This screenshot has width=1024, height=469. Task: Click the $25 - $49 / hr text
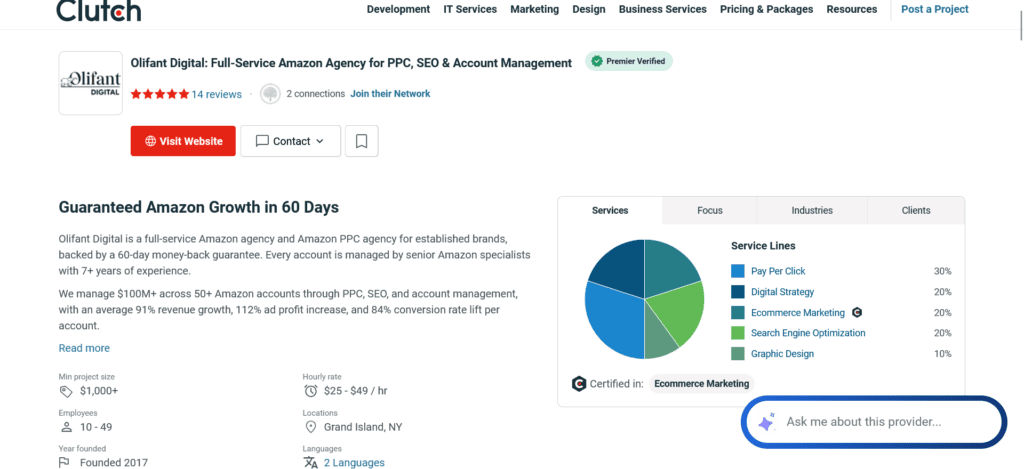tap(356, 391)
